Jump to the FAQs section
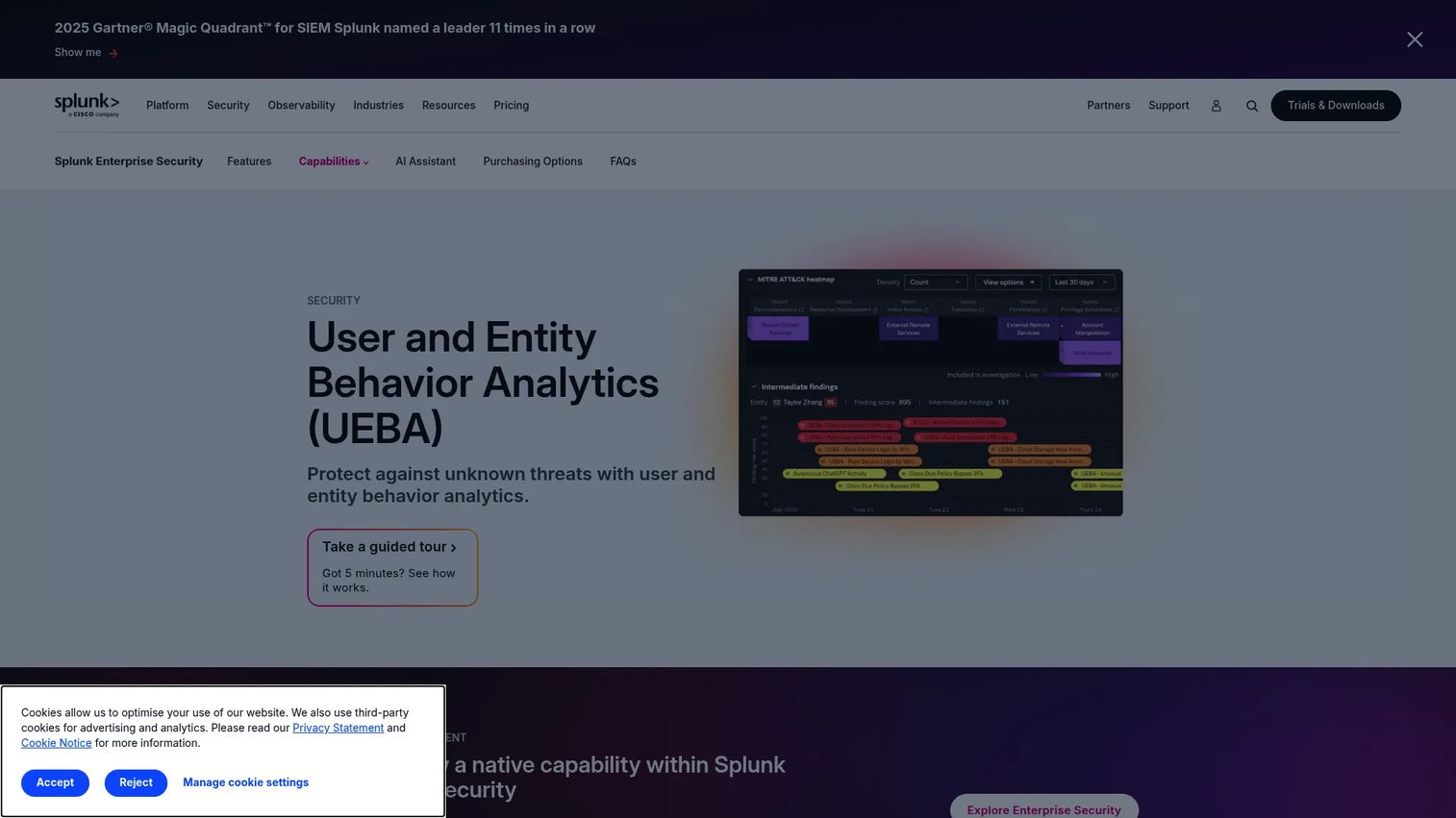 coord(623,161)
